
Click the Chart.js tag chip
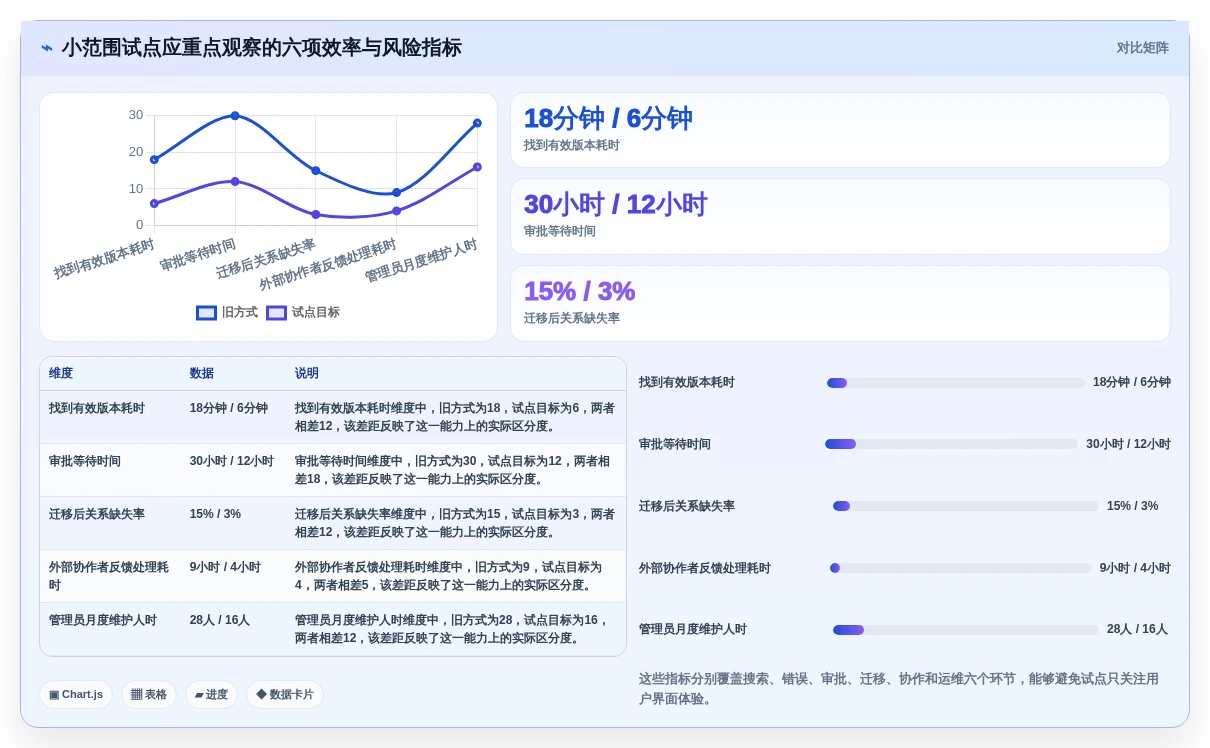click(76, 694)
